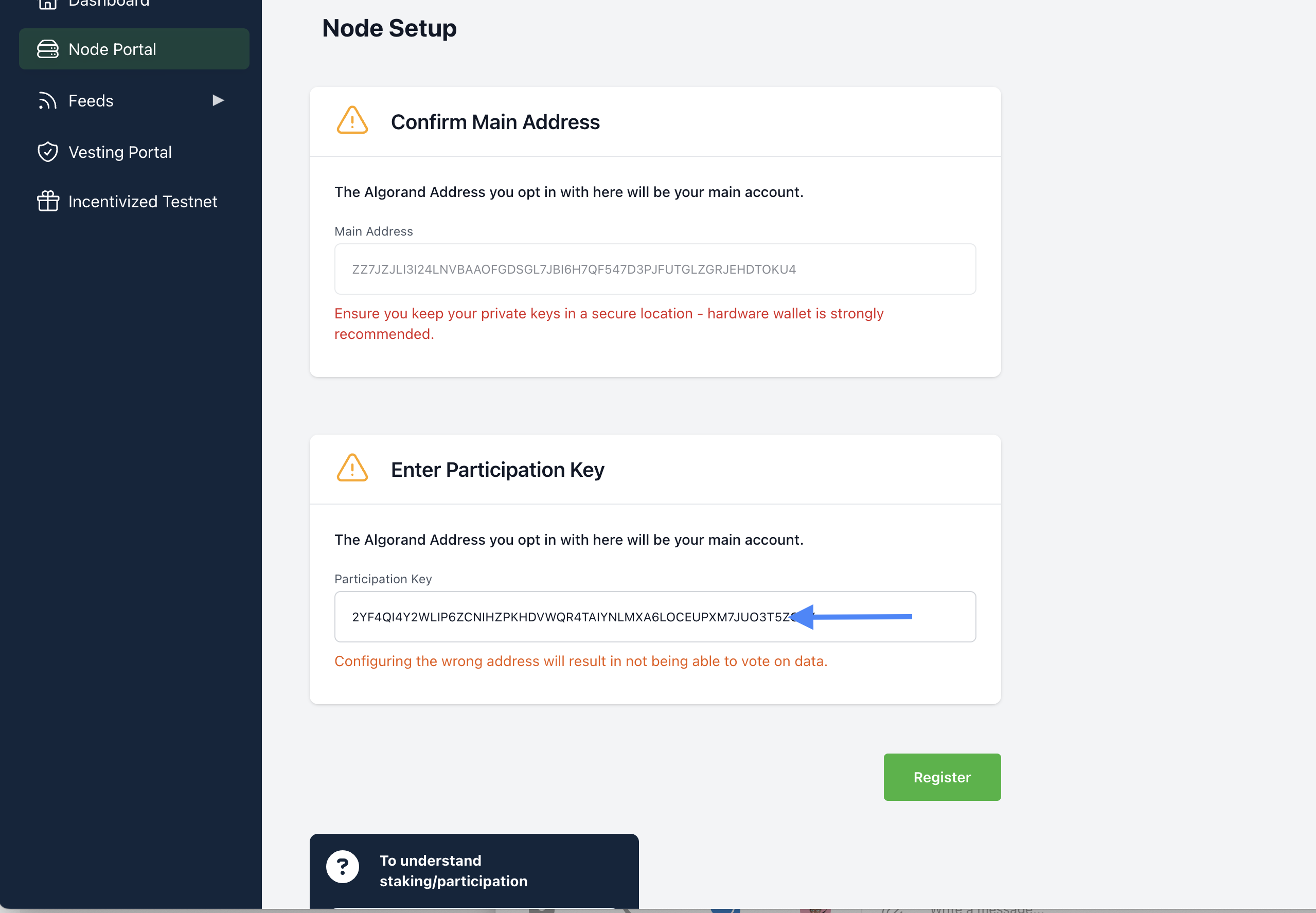This screenshot has width=1316, height=913.
Task: Click the Enter Participation Key heading
Action: pyautogui.click(x=497, y=470)
